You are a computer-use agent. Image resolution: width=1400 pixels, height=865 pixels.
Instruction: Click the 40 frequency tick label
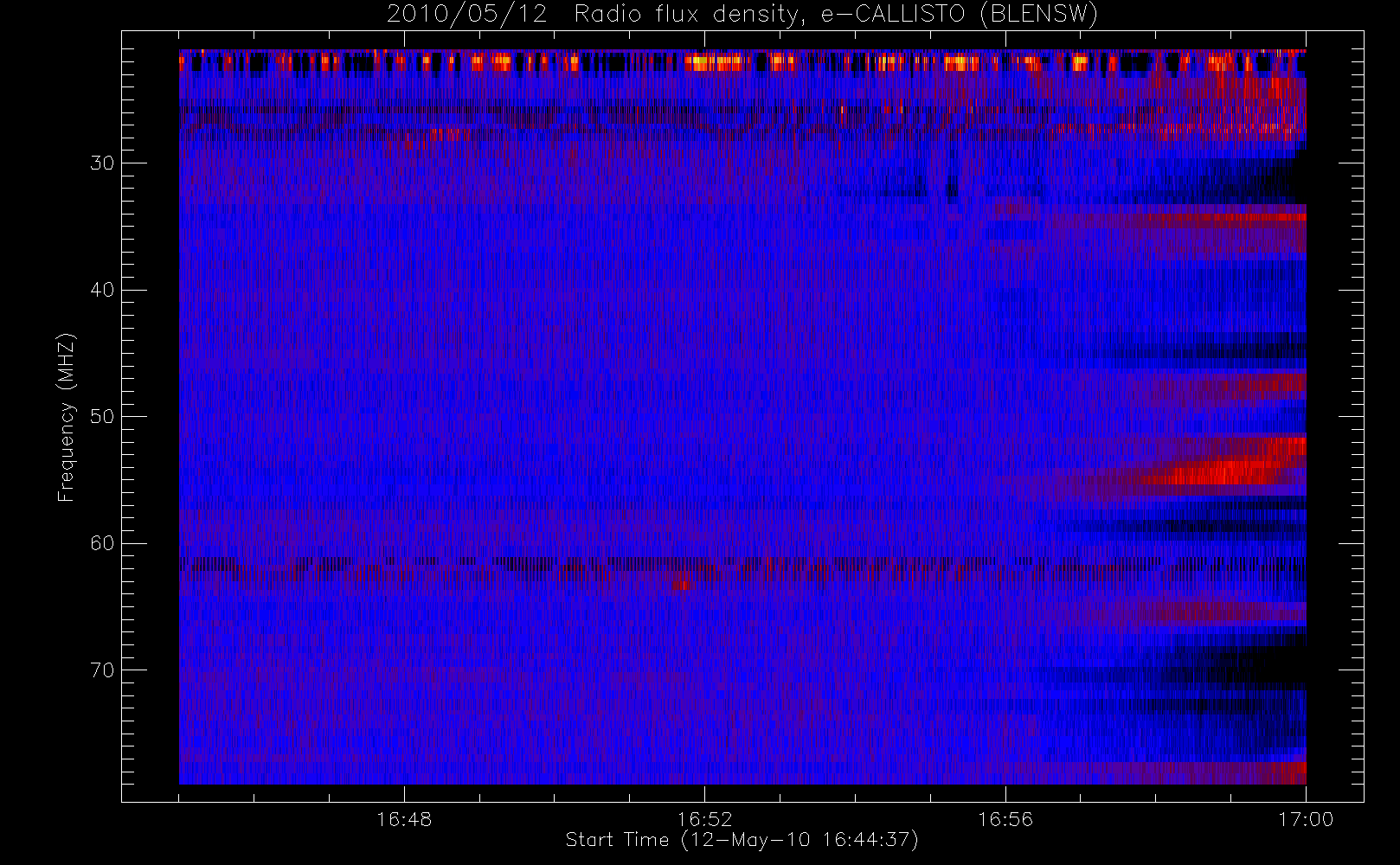pos(102,290)
